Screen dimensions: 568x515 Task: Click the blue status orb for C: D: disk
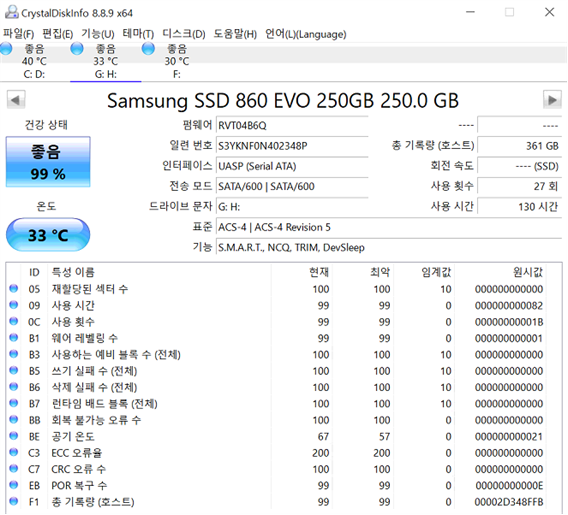(x=6, y=49)
